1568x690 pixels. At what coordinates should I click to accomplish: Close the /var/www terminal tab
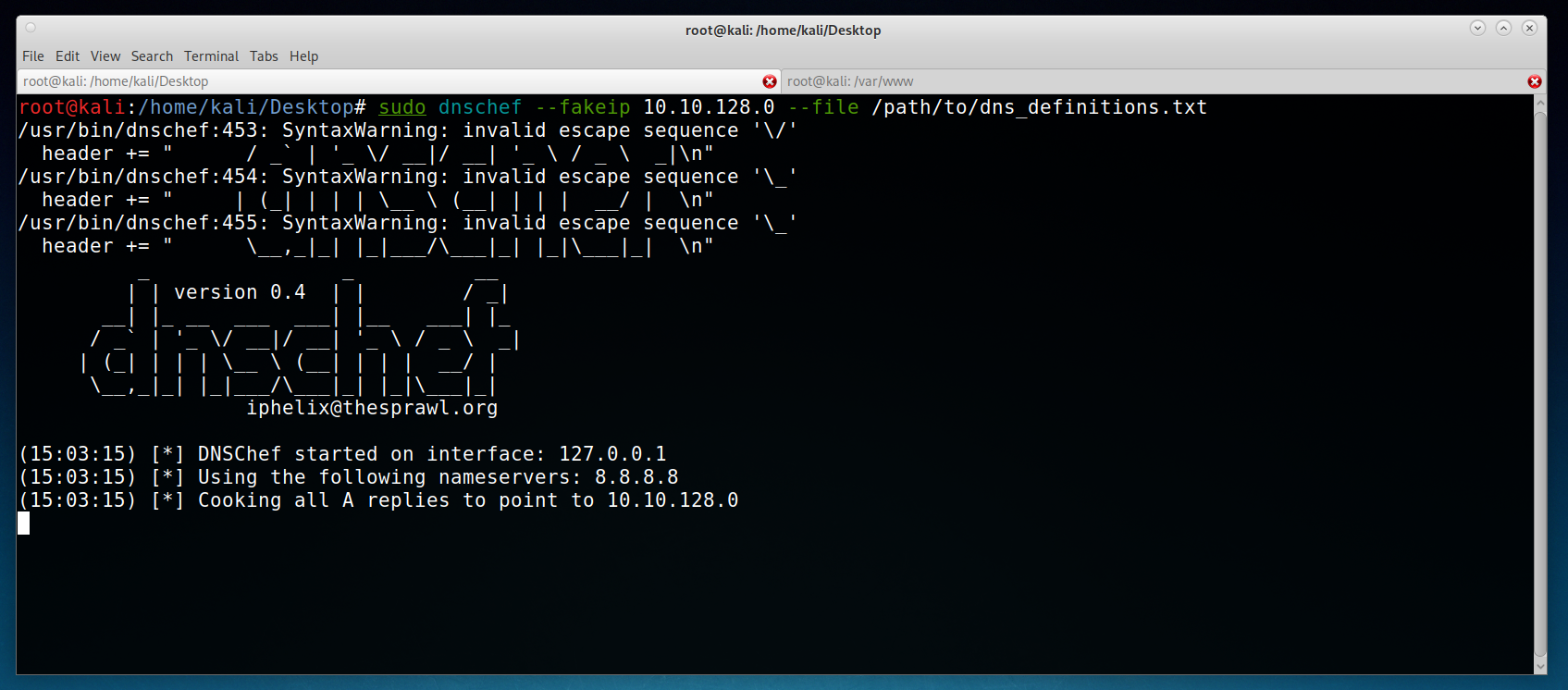coord(1534,81)
